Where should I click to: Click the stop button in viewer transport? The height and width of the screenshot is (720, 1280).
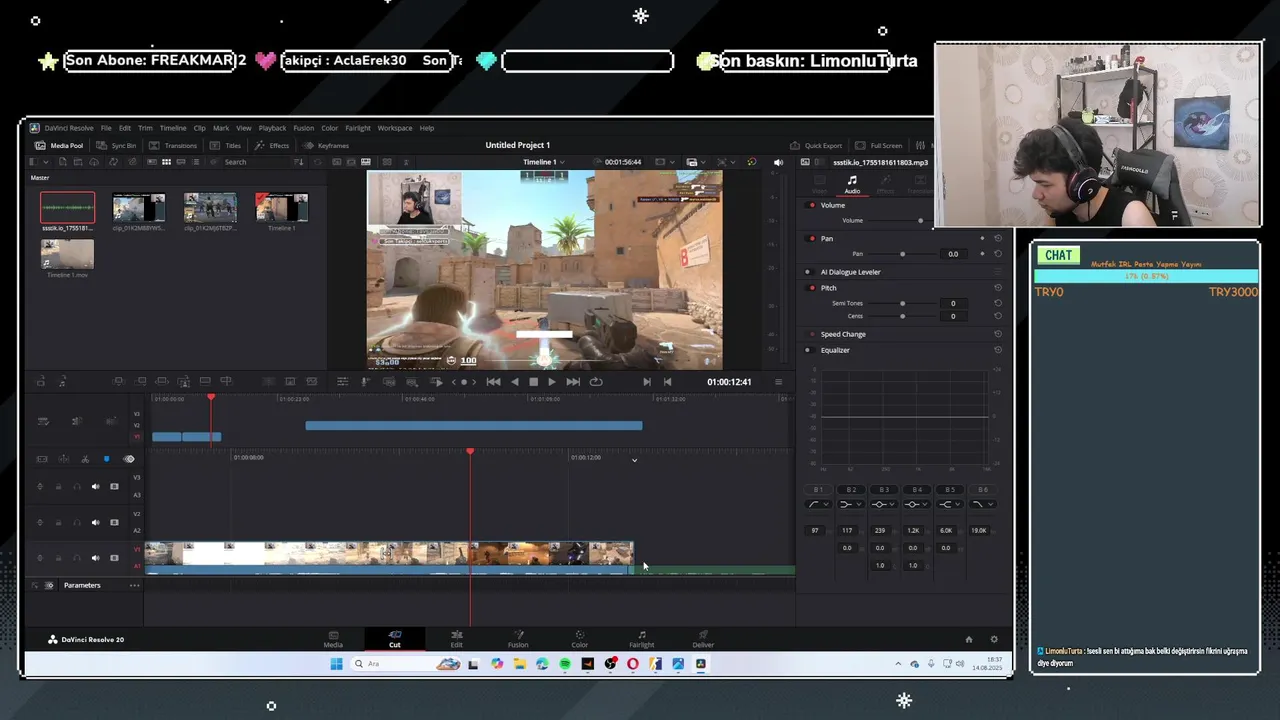tap(534, 382)
